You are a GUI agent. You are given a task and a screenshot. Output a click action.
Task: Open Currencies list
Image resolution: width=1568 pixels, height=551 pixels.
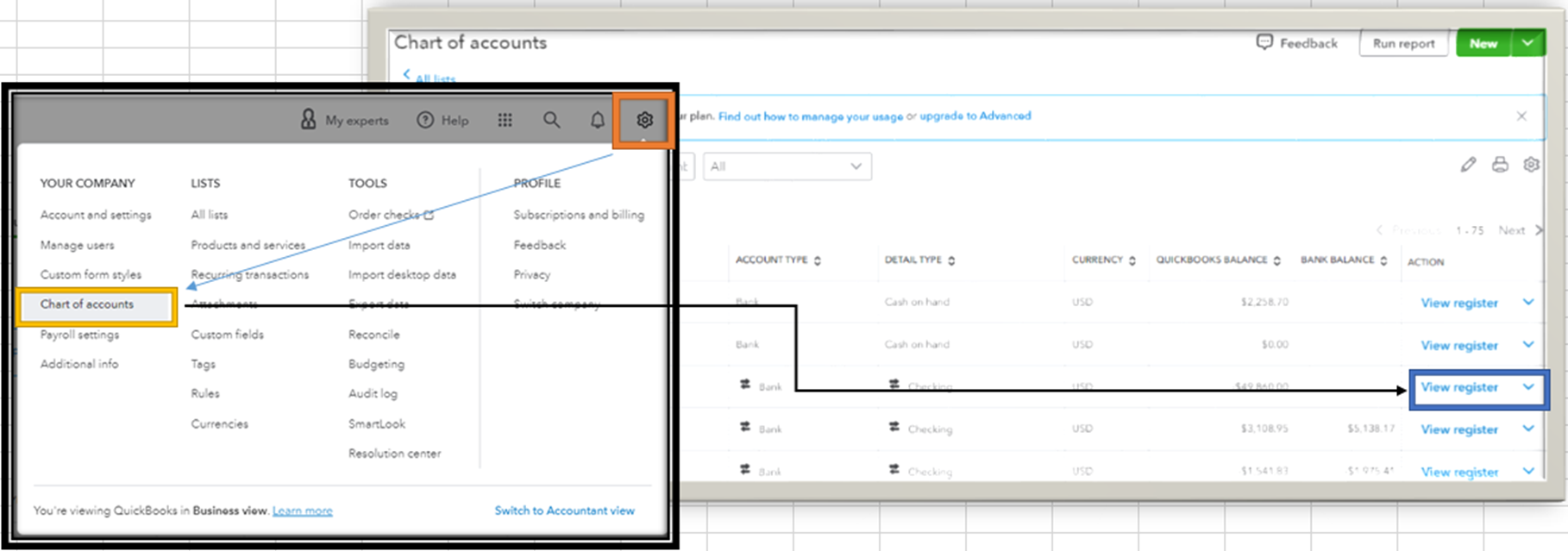220,423
